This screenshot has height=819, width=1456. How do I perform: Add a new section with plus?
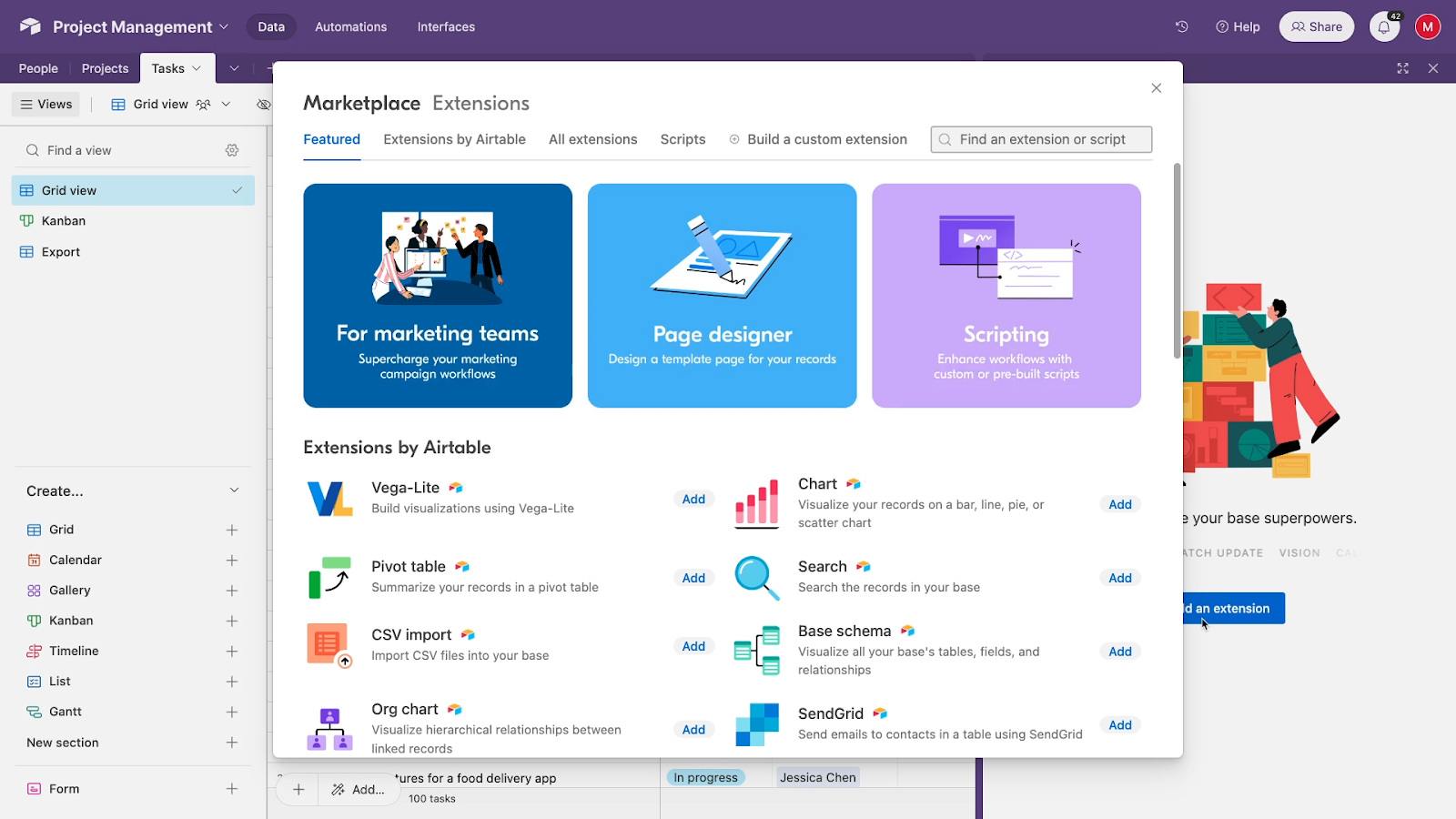(232, 743)
